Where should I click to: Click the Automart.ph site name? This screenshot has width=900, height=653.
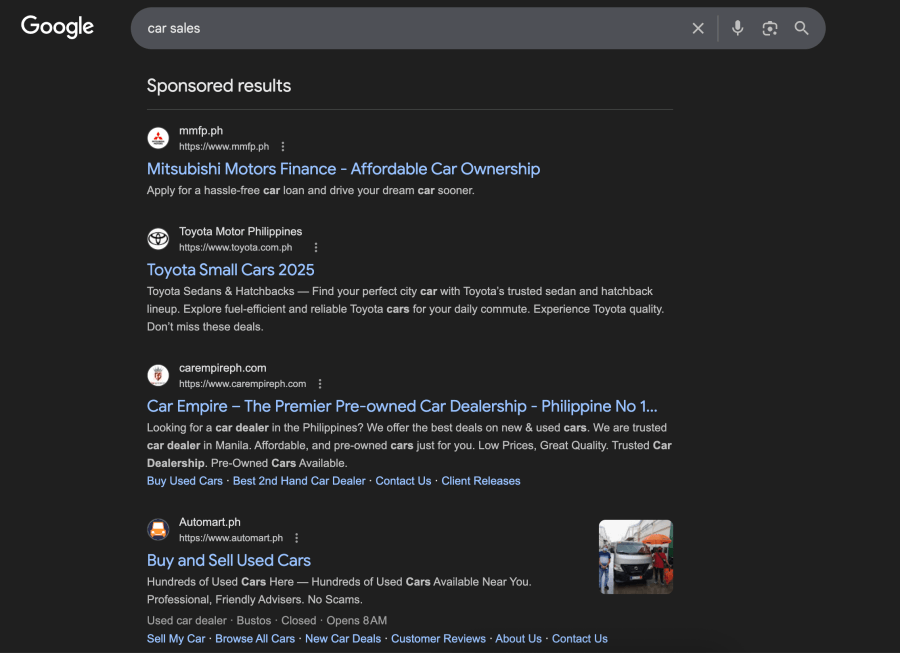(210, 522)
